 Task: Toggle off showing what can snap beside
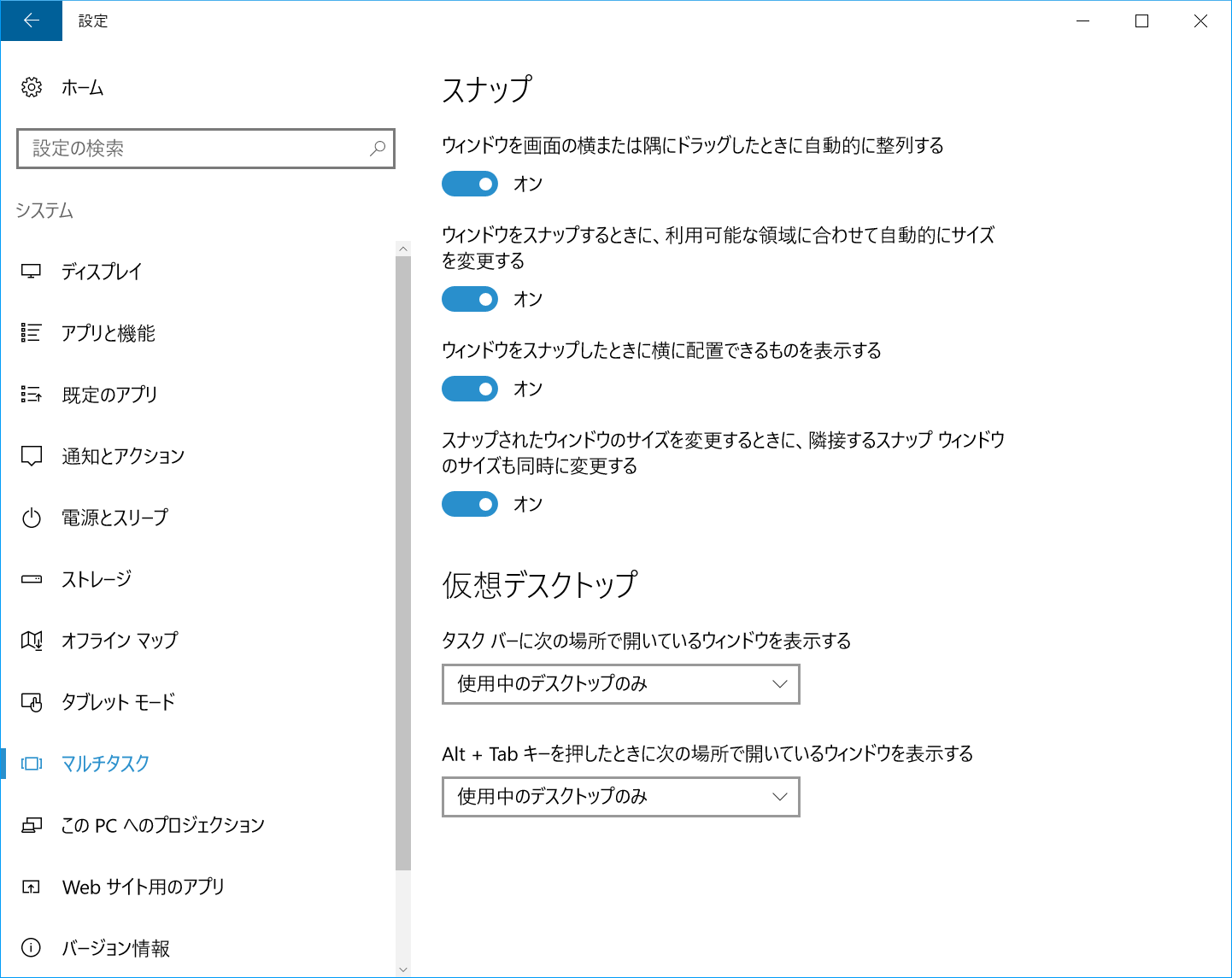click(x=470, y=389)
